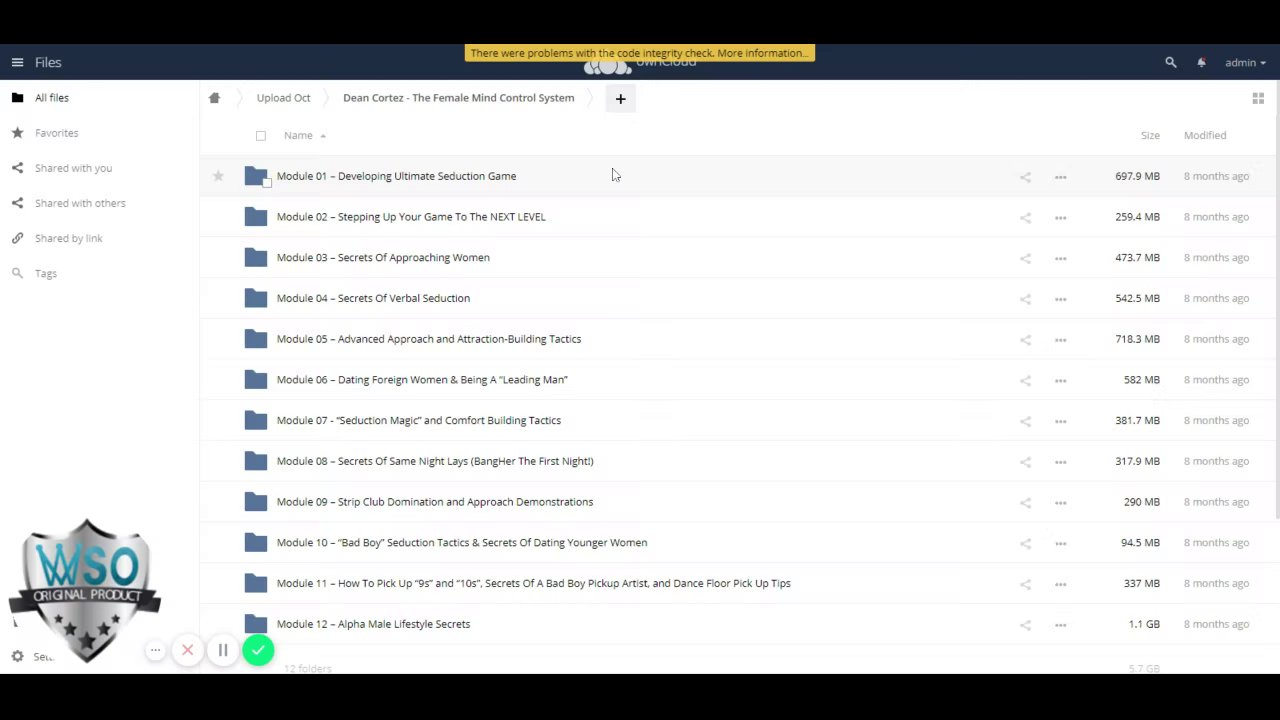Toggle grid view icon
The image size is (1280, 720).
click(1258, 98)
